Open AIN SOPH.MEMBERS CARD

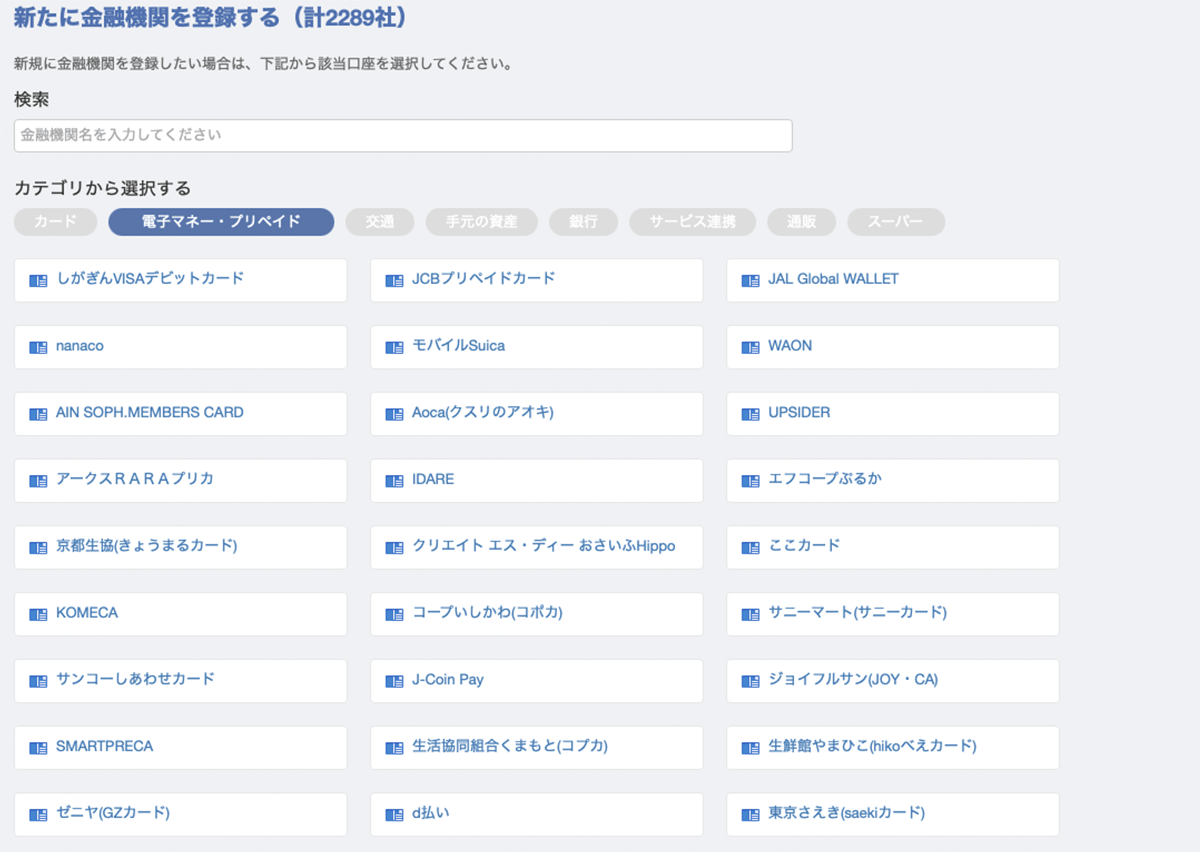[x=181, y=414]
